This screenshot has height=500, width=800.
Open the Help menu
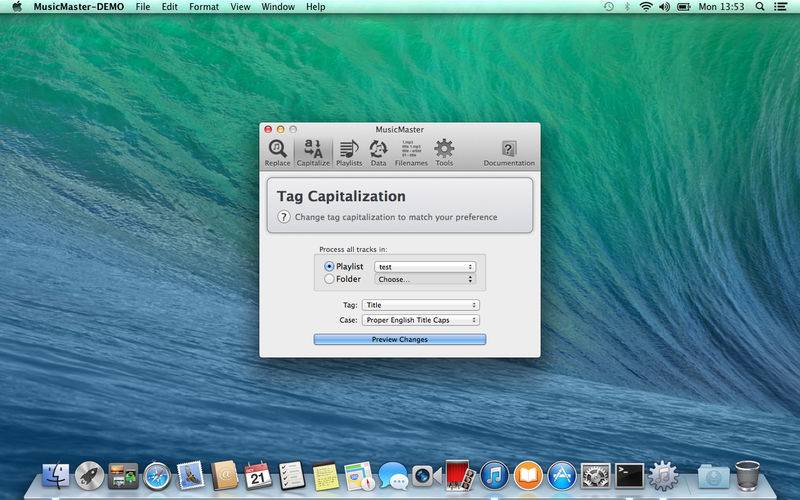pyautogui.click(x=315, y=7)
